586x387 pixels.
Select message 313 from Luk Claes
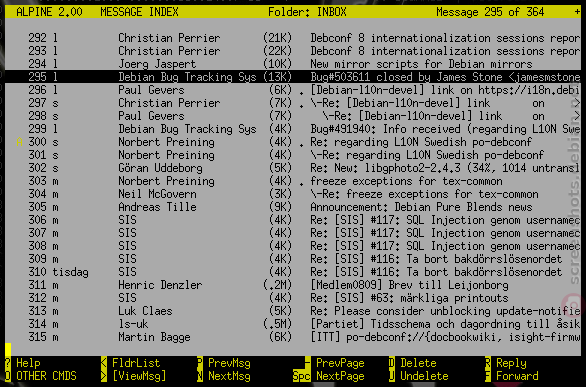pyautogui.click(x=293, y=311)
